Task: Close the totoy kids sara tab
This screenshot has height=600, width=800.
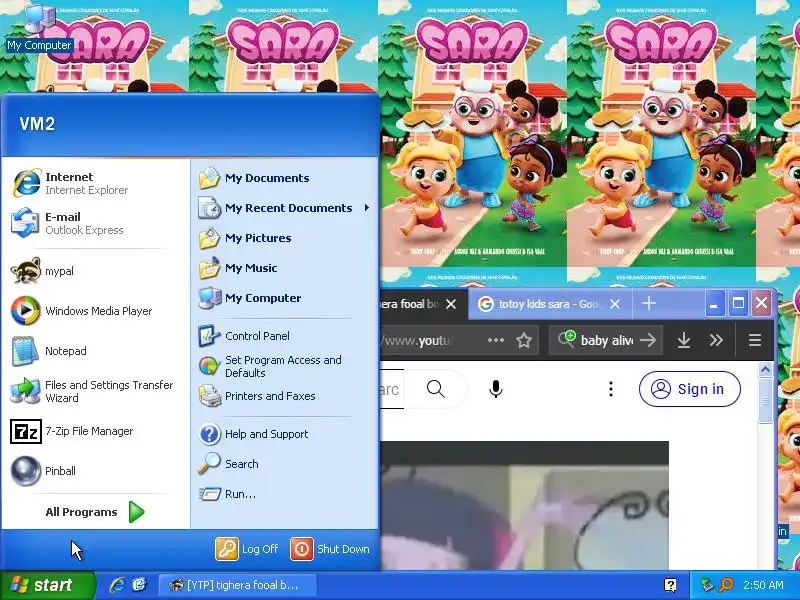Action: click(615, 304)
